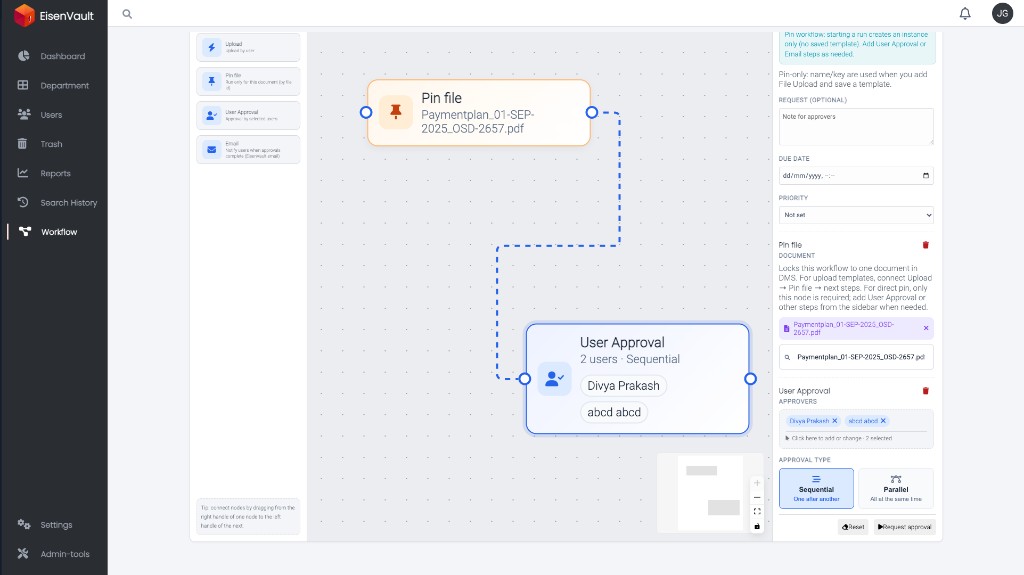Select the User Approval node title
The image size is (1024, 575).
click(x=622, y=342)
